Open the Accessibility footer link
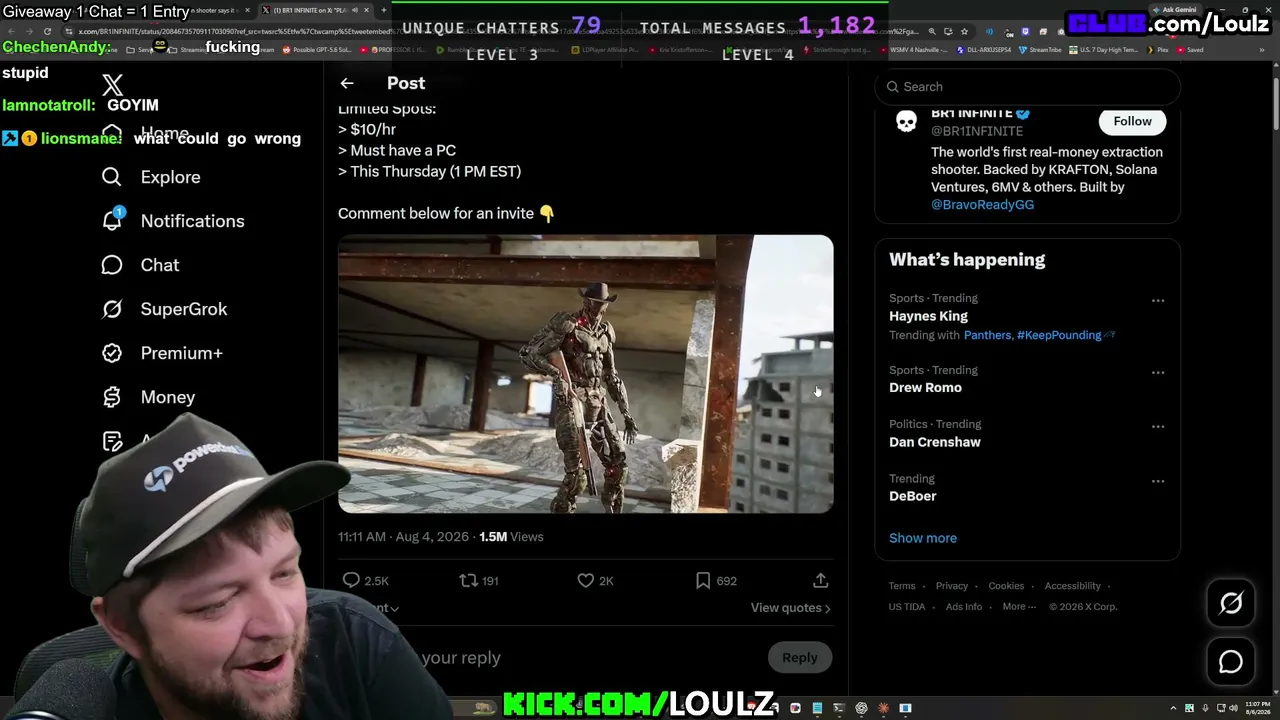 point(1073,586)
